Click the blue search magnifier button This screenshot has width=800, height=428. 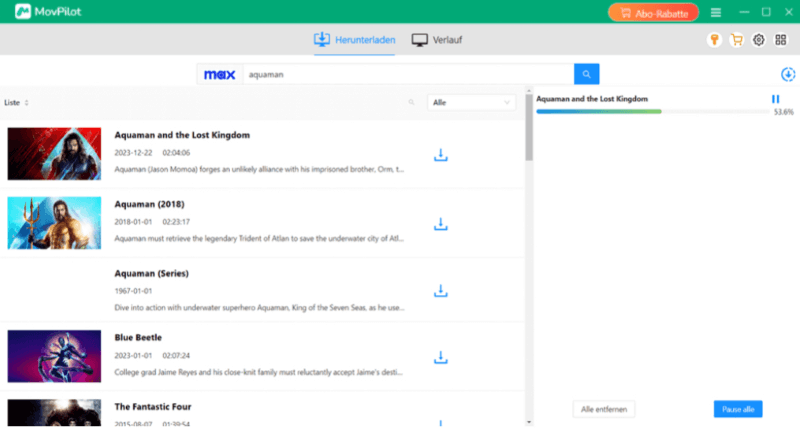pos(586,74)
